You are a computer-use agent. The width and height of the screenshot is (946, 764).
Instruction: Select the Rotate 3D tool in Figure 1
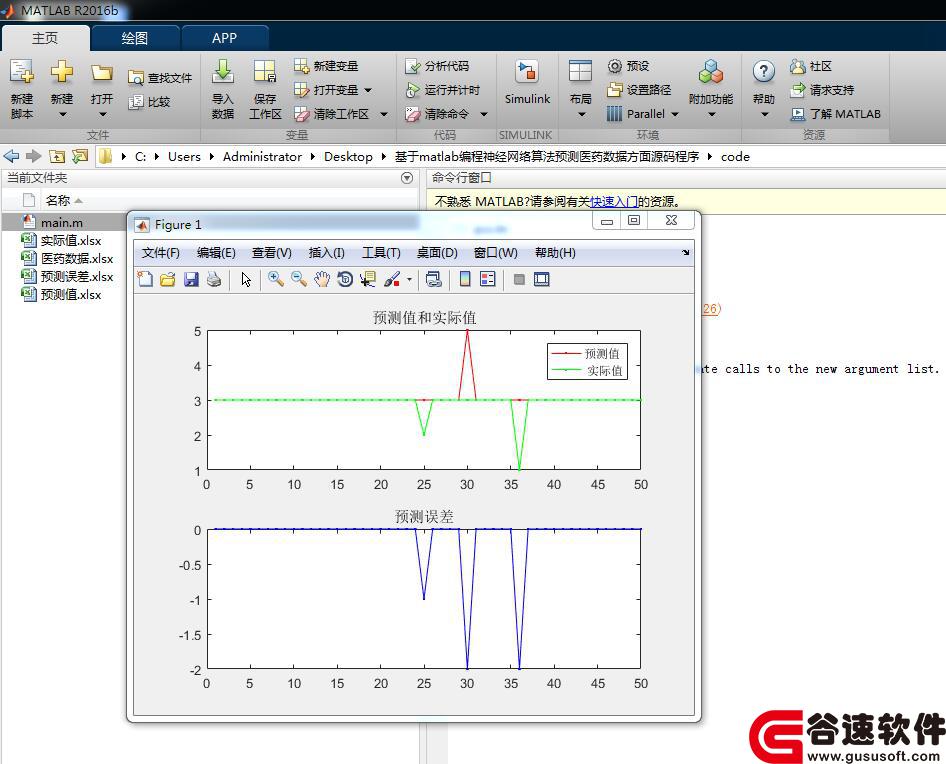point(345,279)
